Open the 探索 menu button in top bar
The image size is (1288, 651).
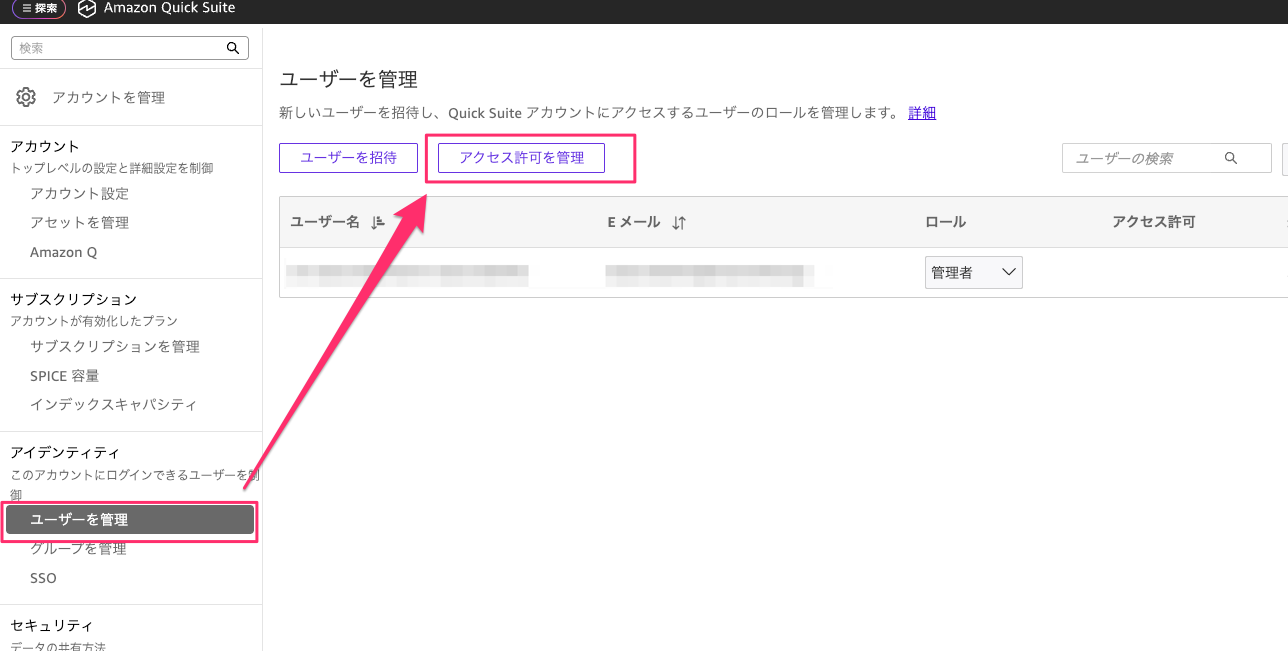point(39,8)
